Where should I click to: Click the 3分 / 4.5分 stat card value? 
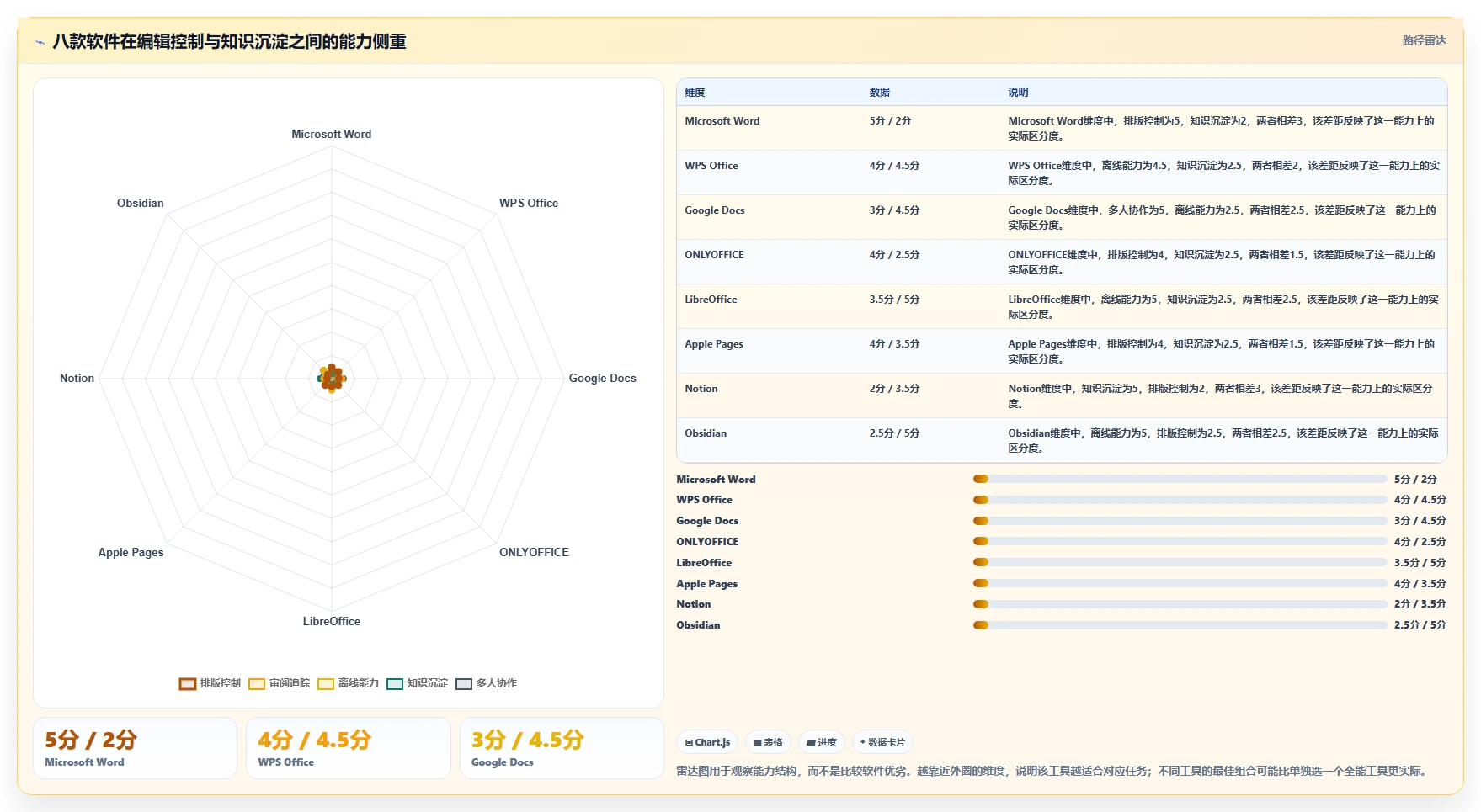(528, 740)
